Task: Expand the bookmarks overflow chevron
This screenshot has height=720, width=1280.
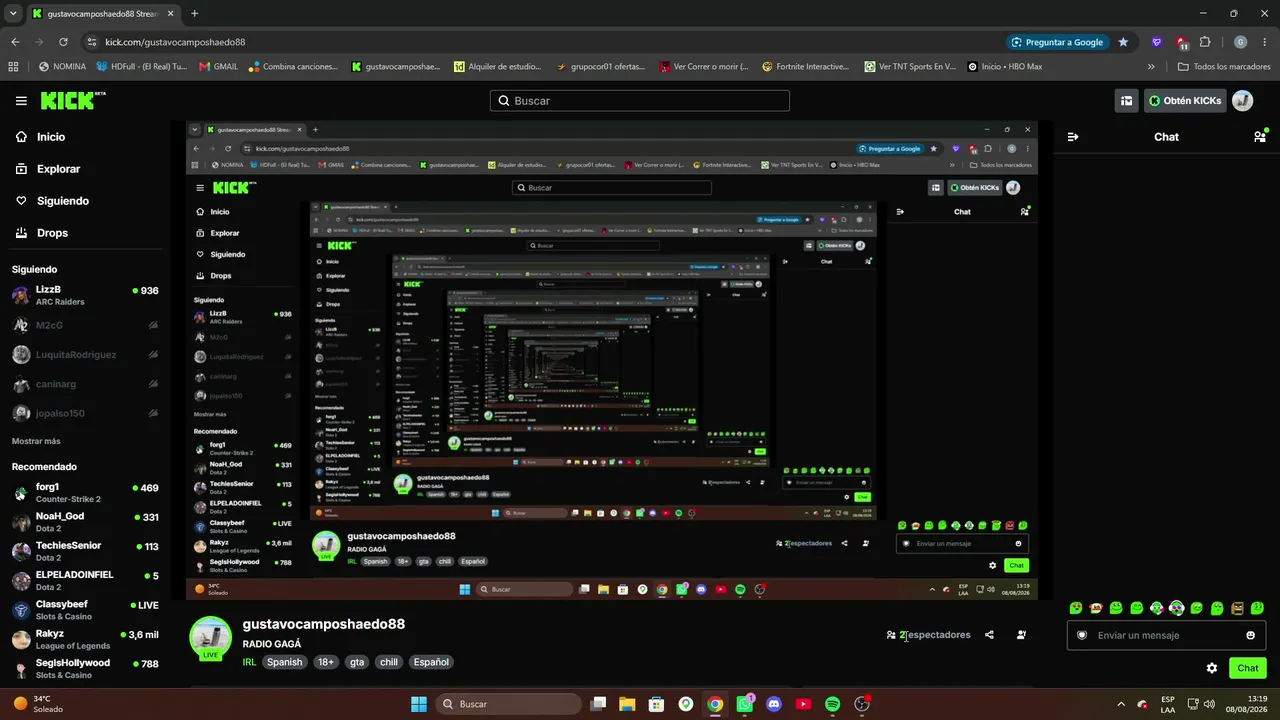Action: [1151, 67]
